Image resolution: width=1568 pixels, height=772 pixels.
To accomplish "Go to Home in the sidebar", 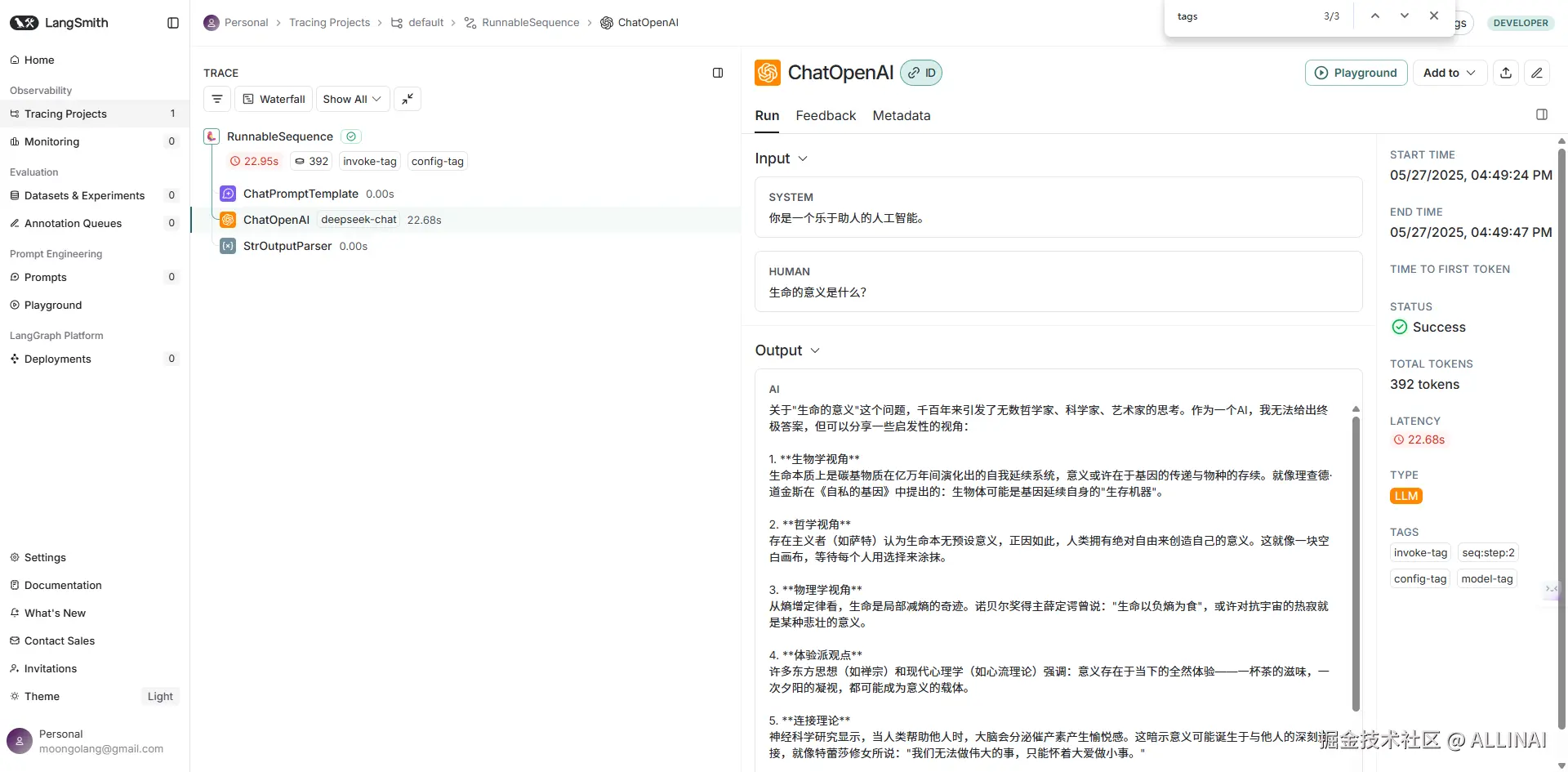I will pyautogui.click(x=95, y=60).
